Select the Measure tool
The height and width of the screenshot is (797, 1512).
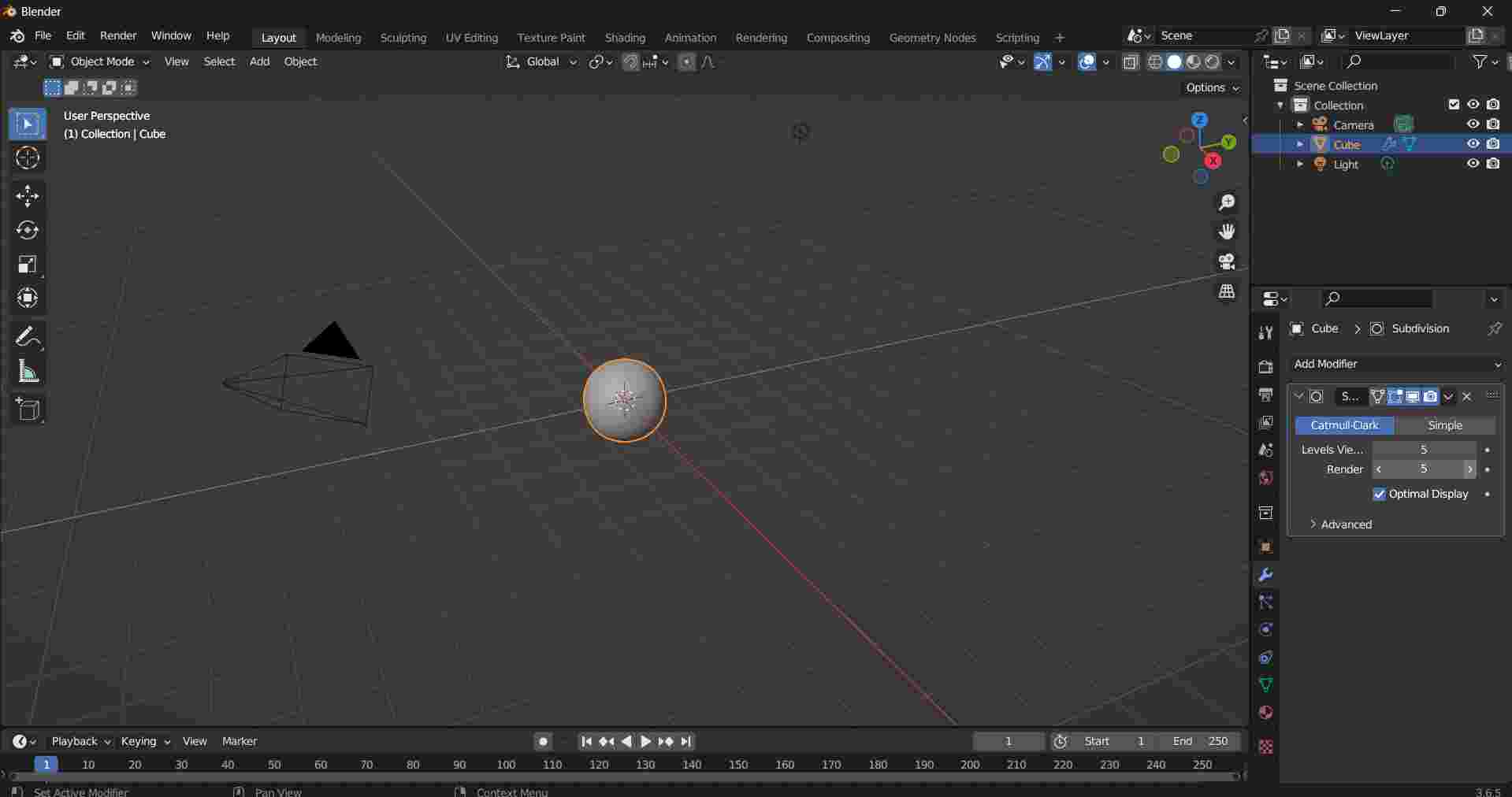point(28,371)
